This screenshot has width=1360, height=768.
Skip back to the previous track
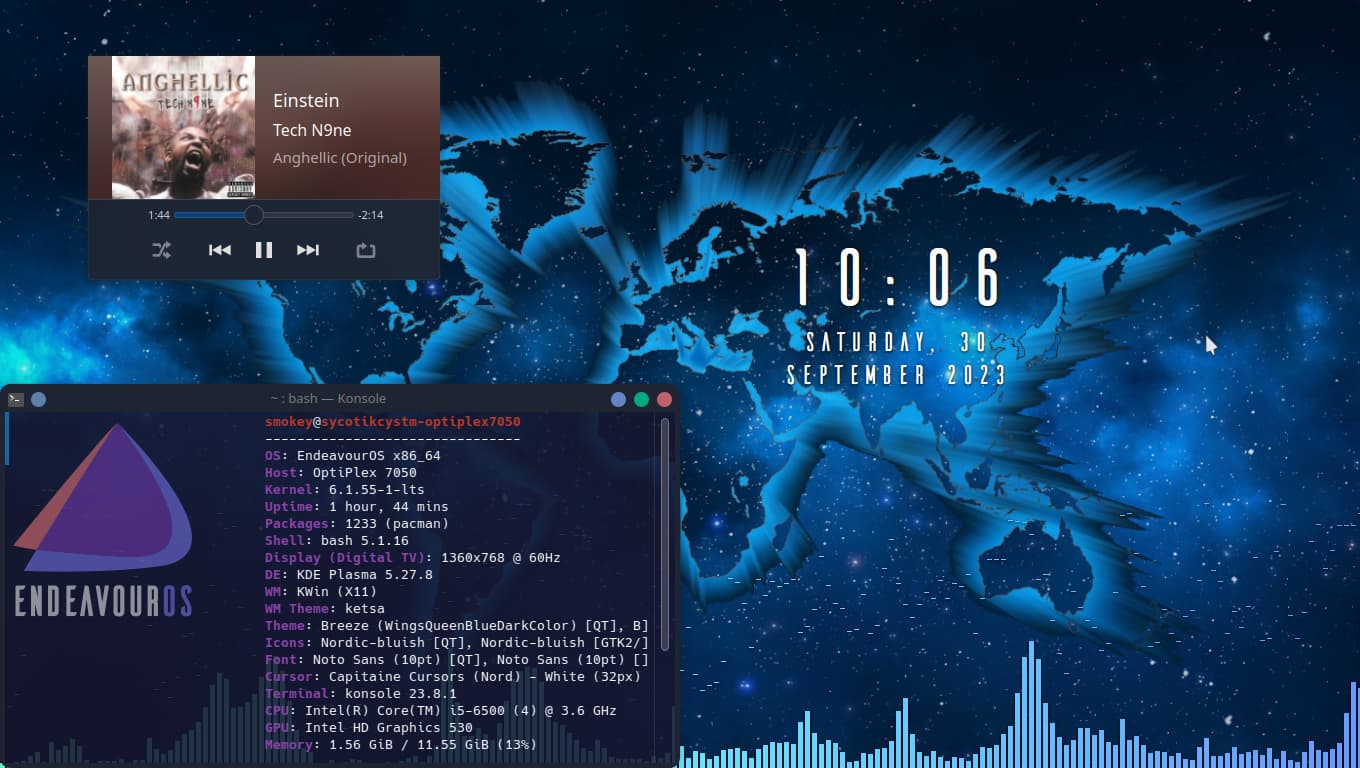coord(219,250)
